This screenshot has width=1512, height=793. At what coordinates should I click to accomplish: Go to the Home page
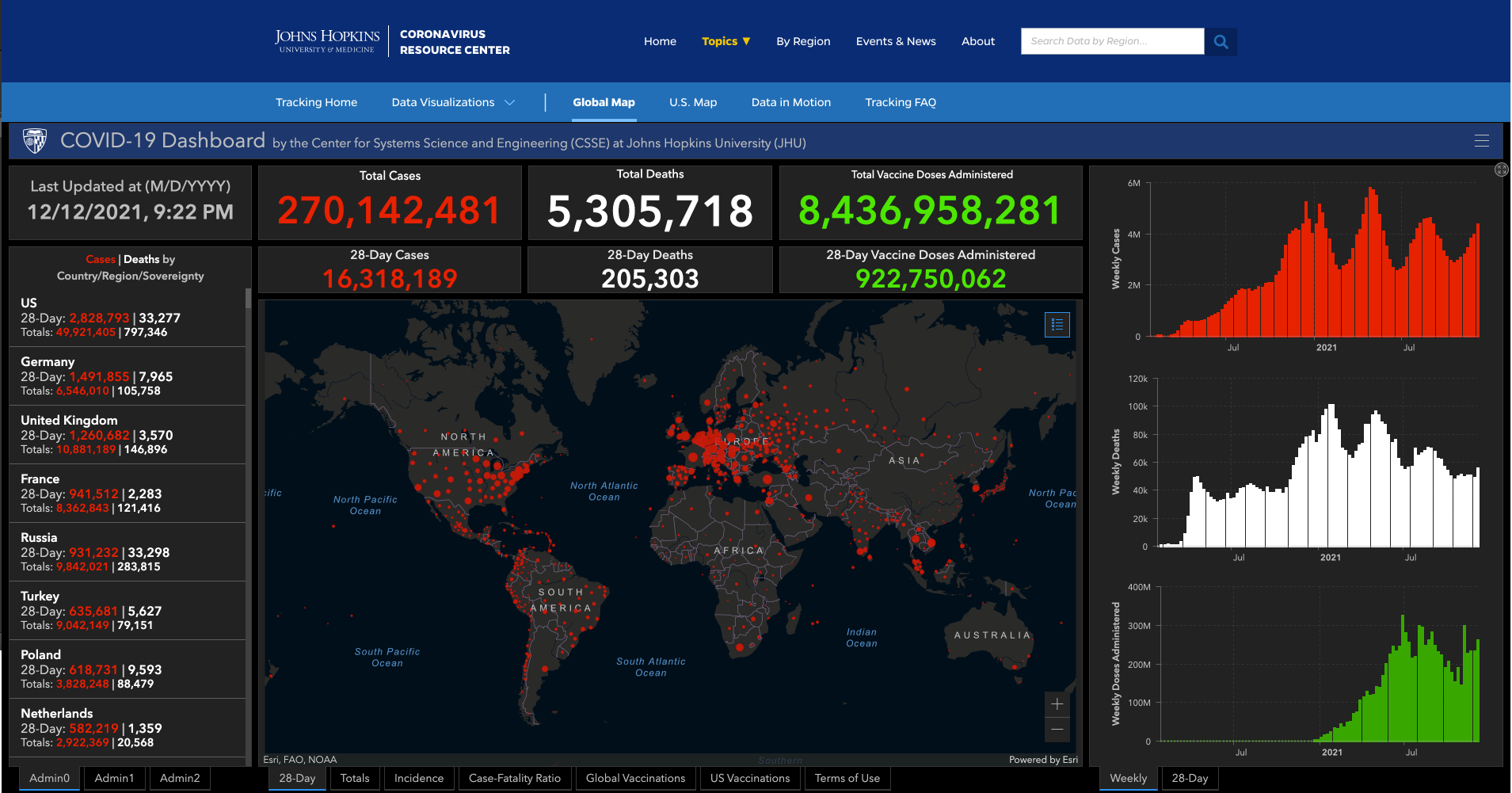click(660, 41)
